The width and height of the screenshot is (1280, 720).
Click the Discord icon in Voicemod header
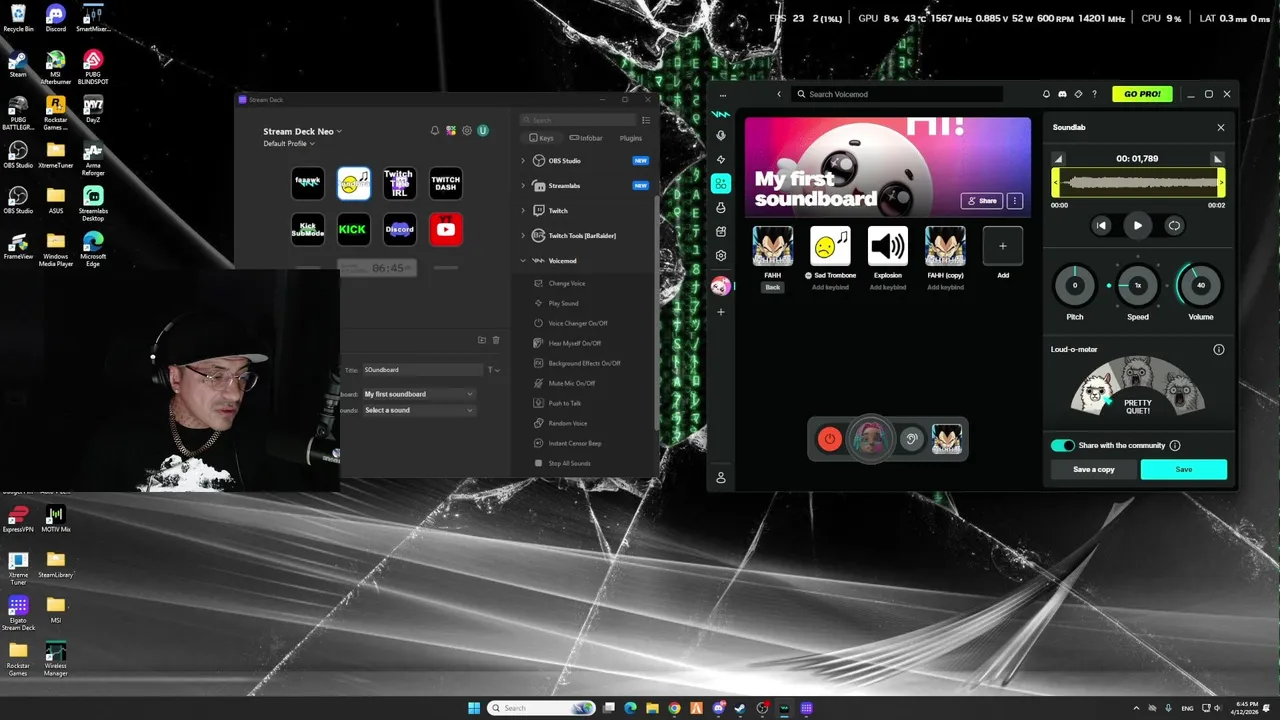[1062, 94]
